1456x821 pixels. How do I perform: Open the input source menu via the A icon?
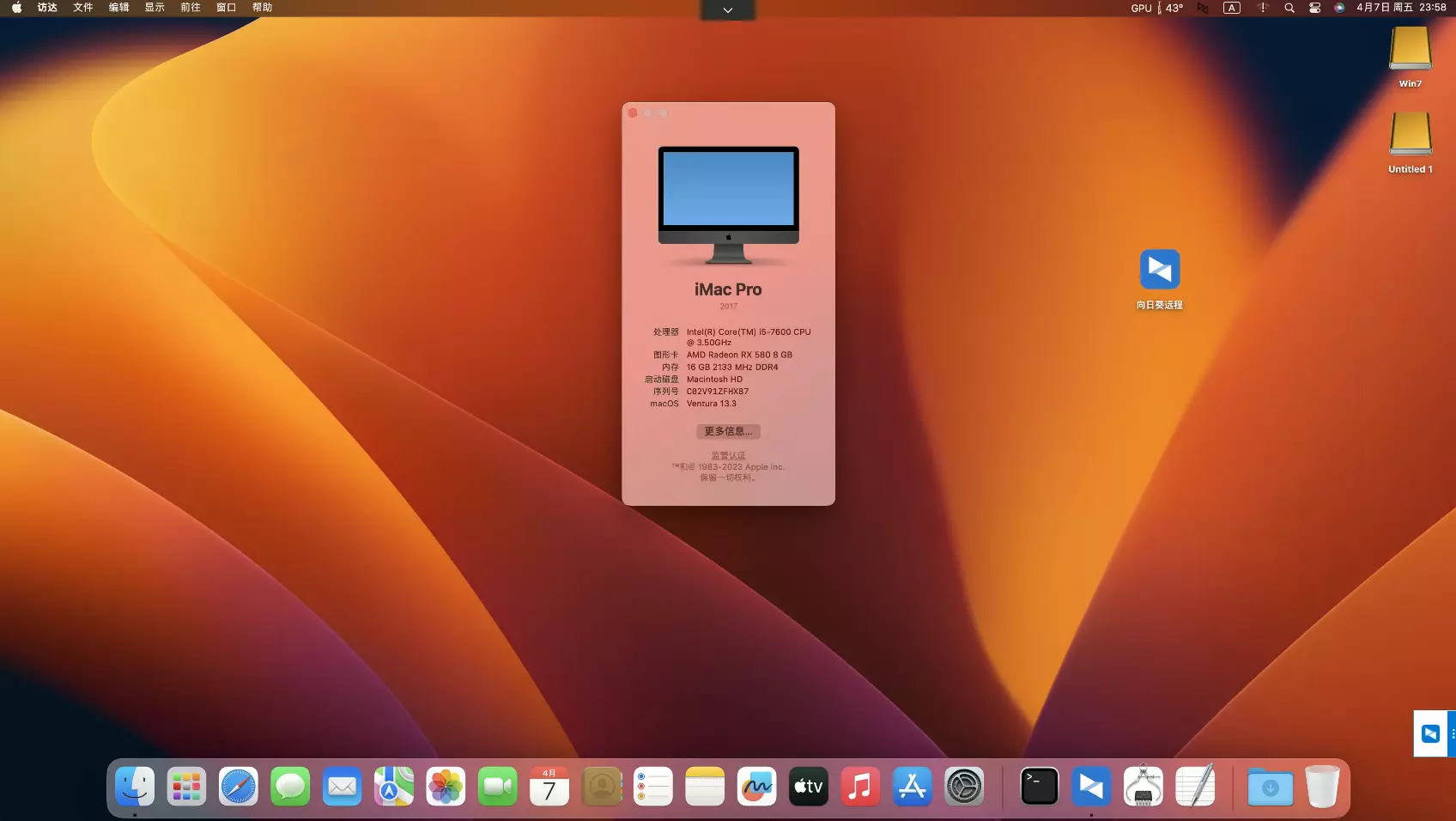1231,8
